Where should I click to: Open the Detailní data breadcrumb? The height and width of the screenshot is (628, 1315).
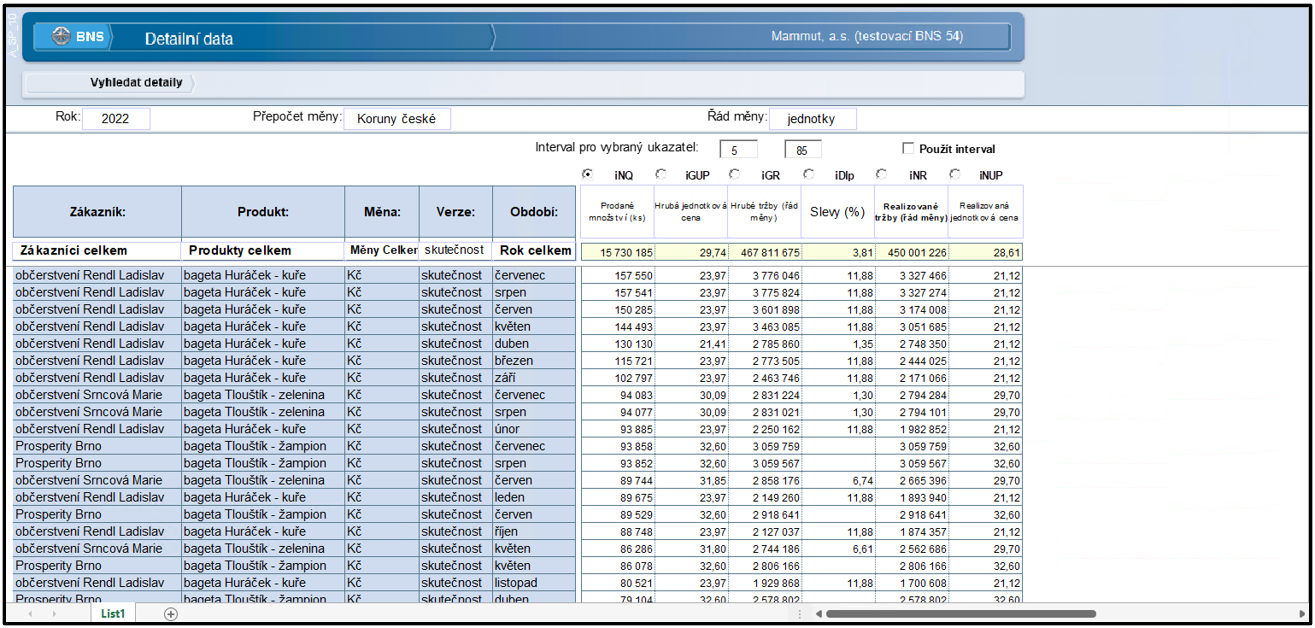coord(189,39)
